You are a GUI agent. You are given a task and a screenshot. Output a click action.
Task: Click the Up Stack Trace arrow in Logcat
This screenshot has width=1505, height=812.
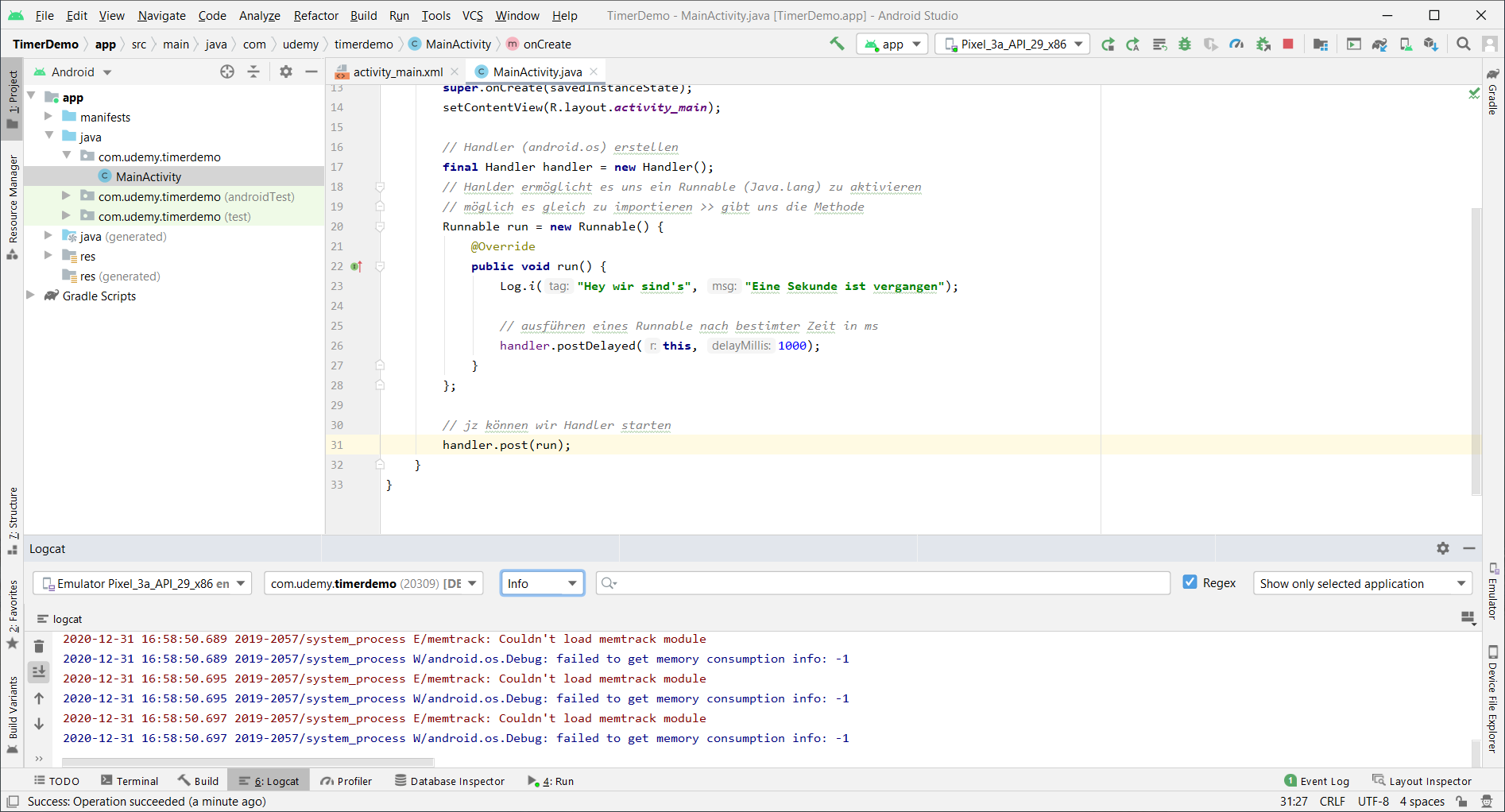(x=39, y=698)
